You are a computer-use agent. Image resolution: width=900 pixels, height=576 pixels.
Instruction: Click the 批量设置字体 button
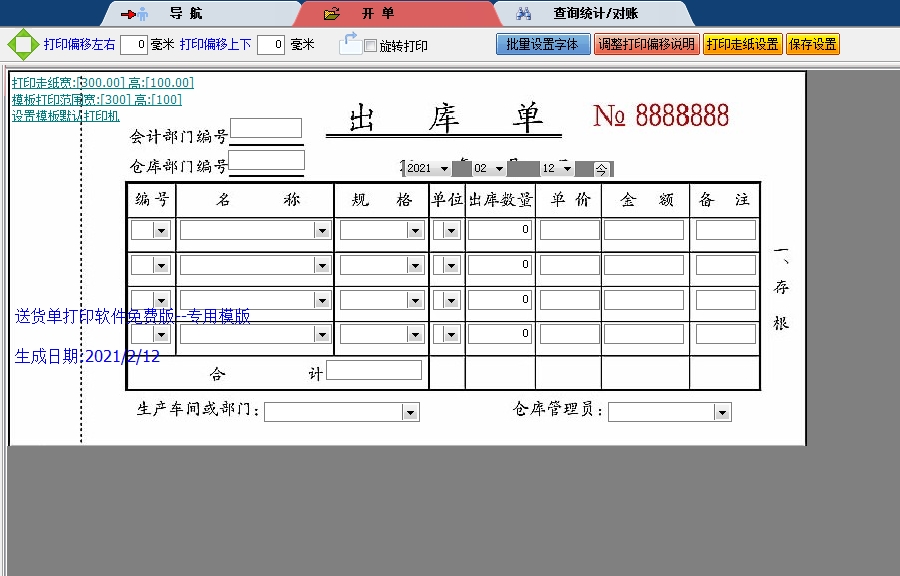click(543, 44)
